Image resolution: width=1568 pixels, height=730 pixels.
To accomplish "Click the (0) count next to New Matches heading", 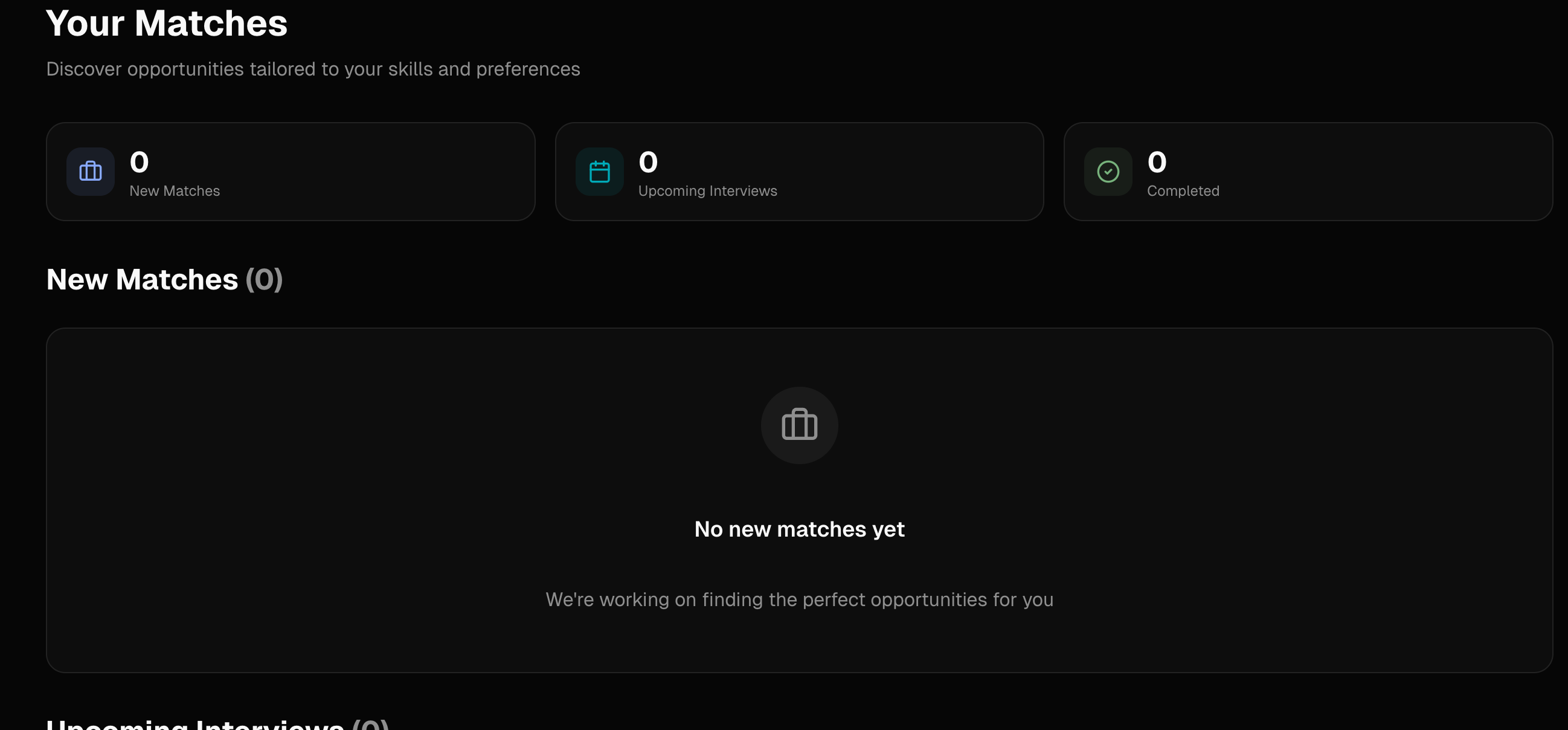I will (263, 279).
